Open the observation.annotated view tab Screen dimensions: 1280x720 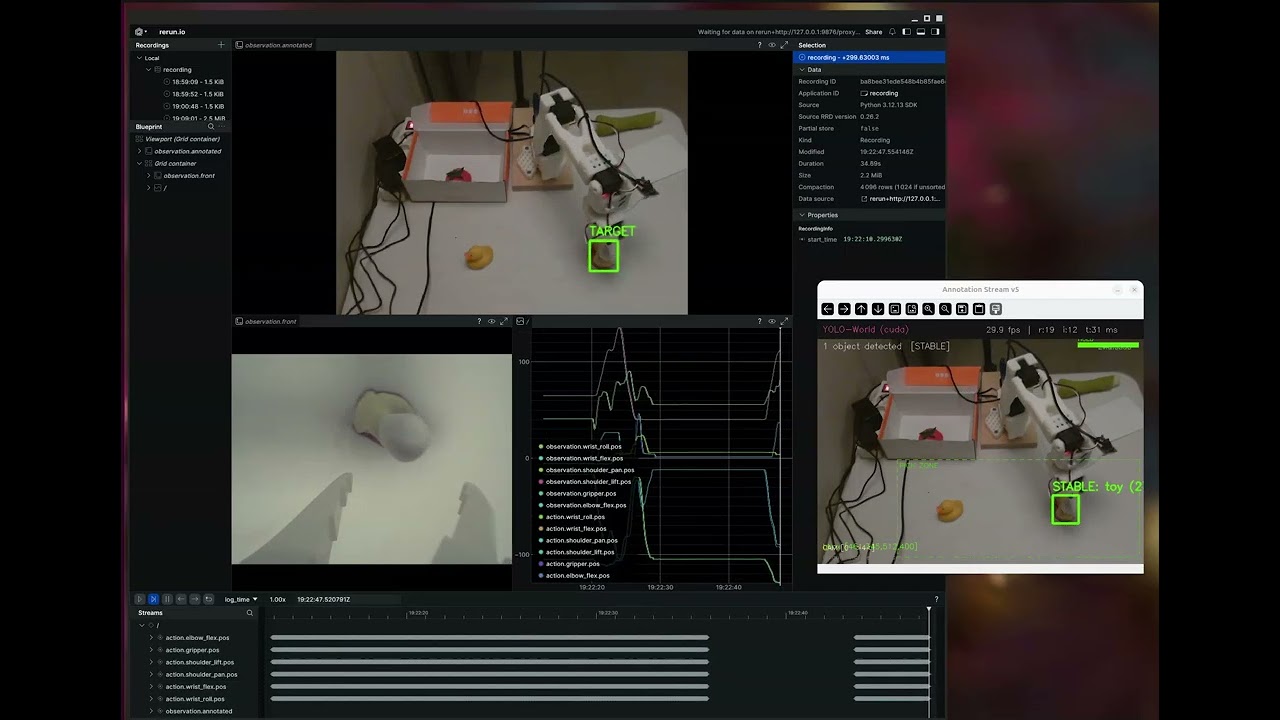point(274,45)
